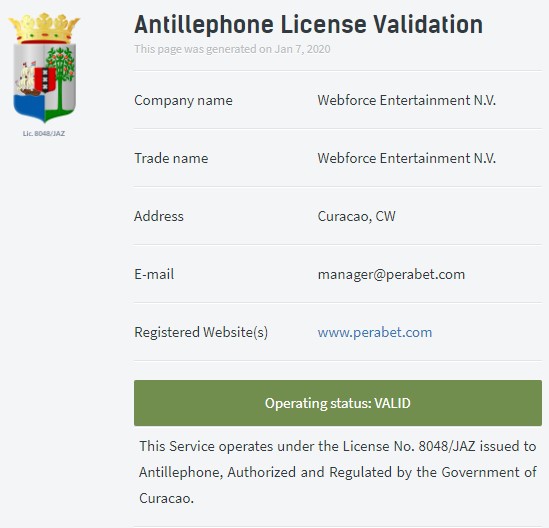Click the Lic. 8048/JAZ caption under emblem
549x528 pixels.
tap(44, 133)
